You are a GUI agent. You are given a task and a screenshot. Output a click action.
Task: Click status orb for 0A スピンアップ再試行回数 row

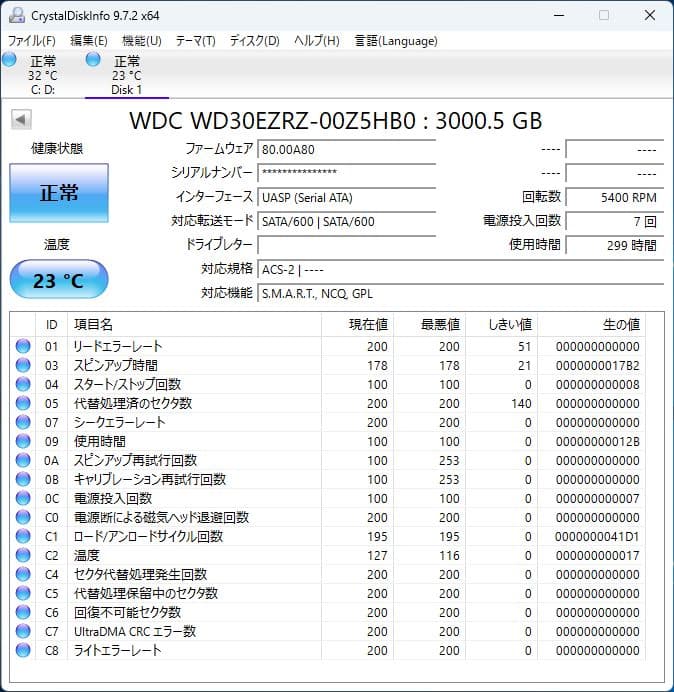point(23,460)
